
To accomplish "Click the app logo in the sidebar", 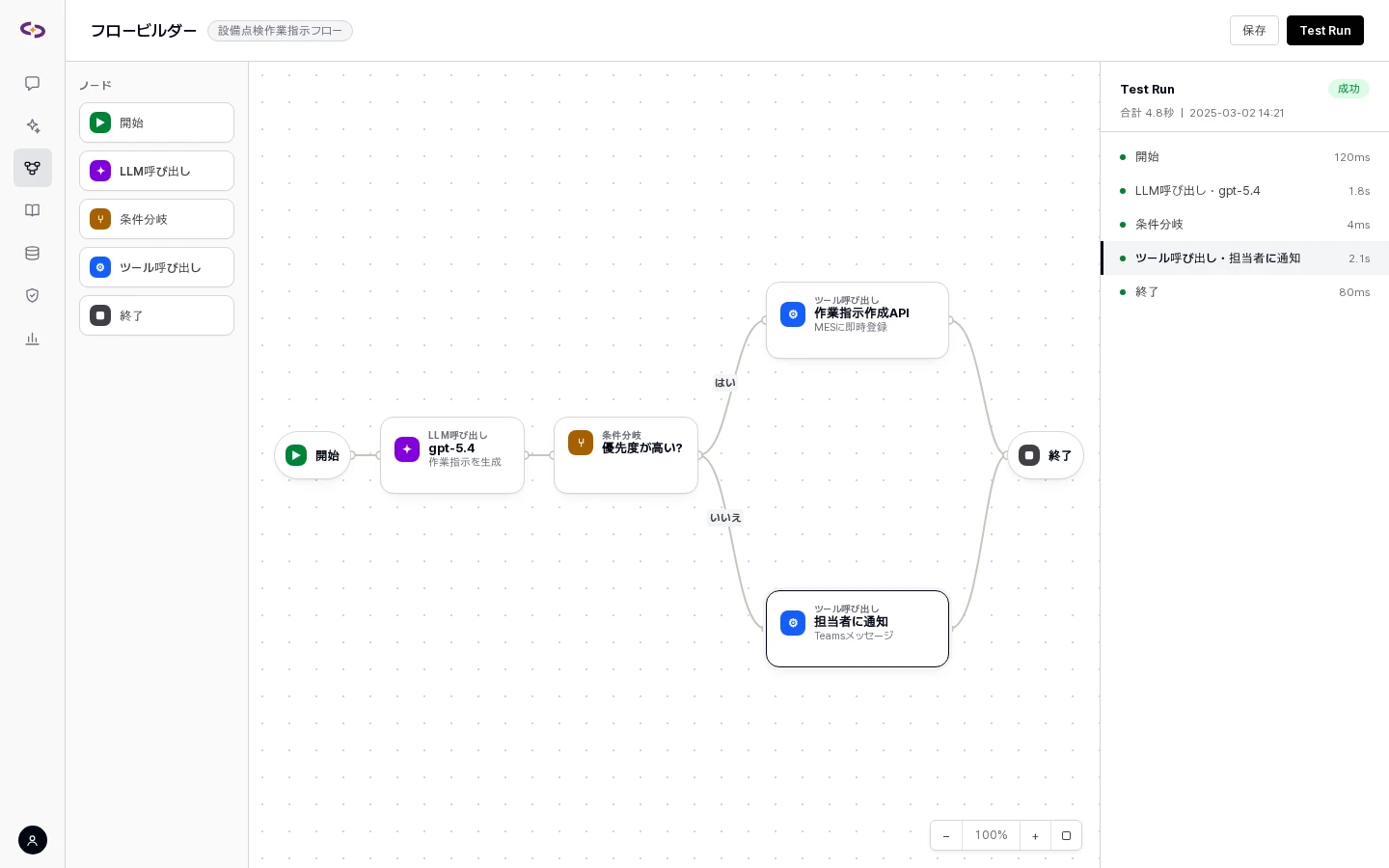I will click(x=33, y=30).
